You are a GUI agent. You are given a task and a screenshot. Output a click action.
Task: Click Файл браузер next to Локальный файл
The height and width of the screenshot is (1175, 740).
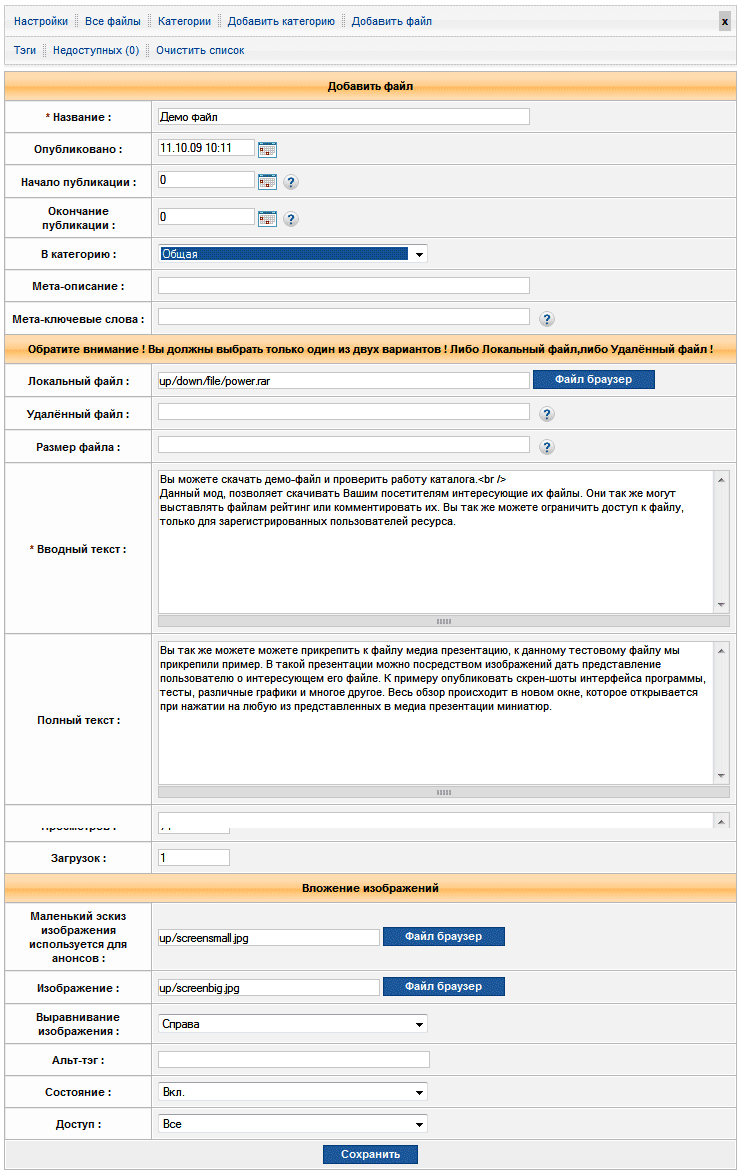593,380
